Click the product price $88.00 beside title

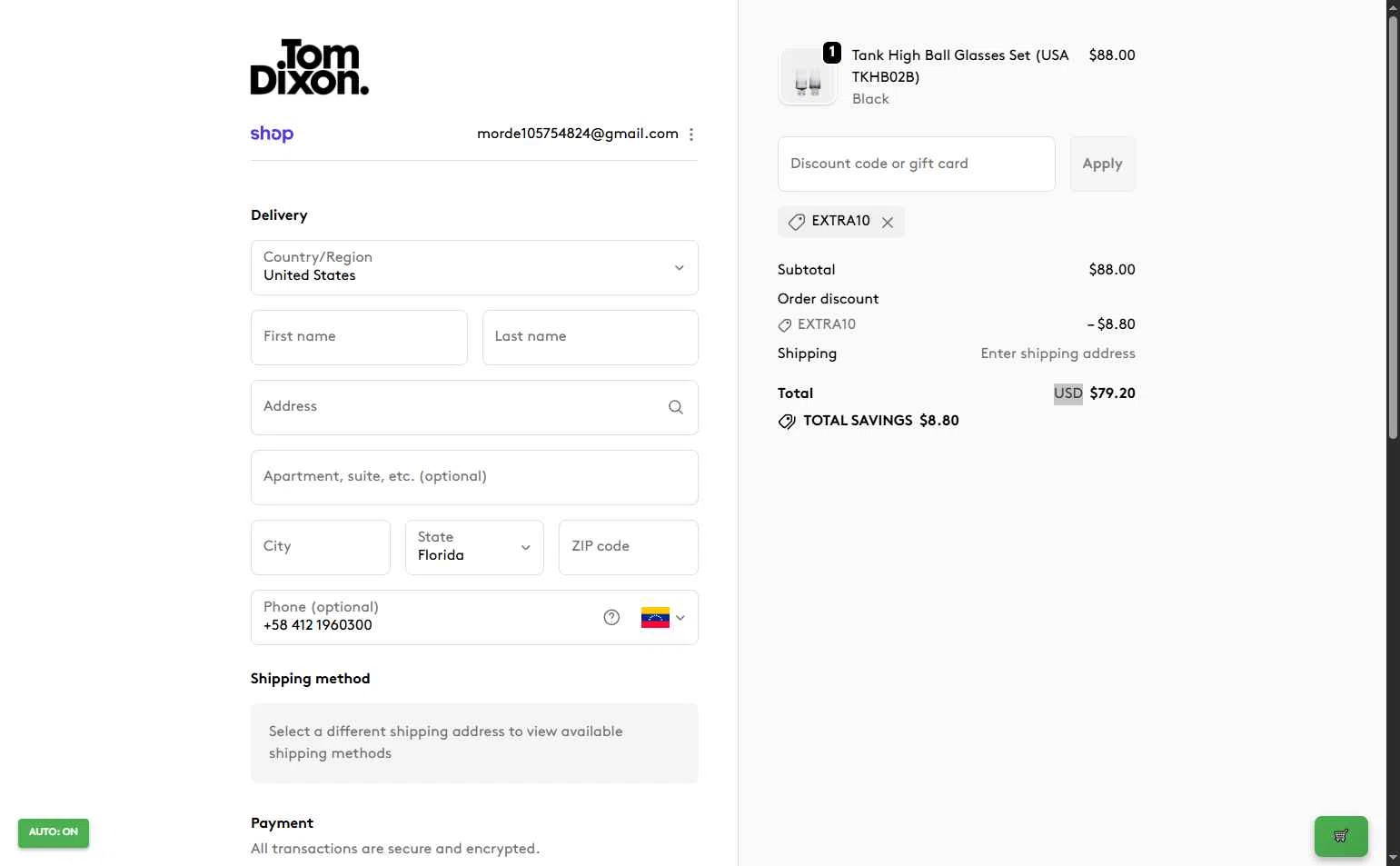tap(1112, 55)
